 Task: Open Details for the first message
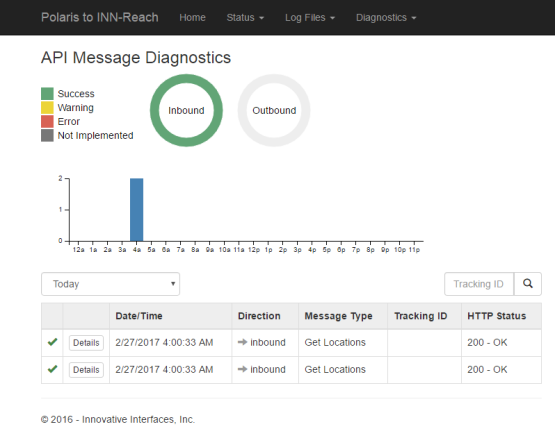pyautogui.click(x=86, y=343)
